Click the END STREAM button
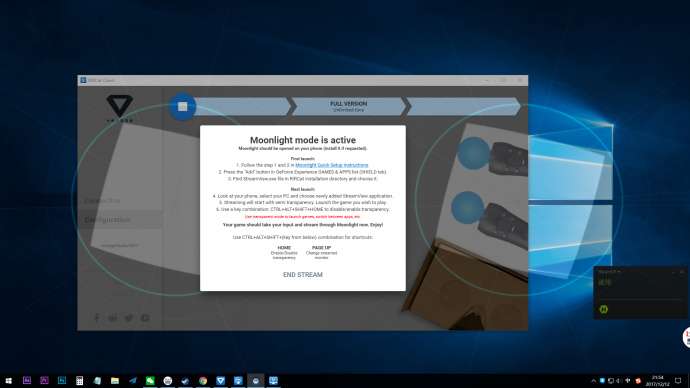The width and height of the screenshot is (690, 388). [x=303, y=275]
